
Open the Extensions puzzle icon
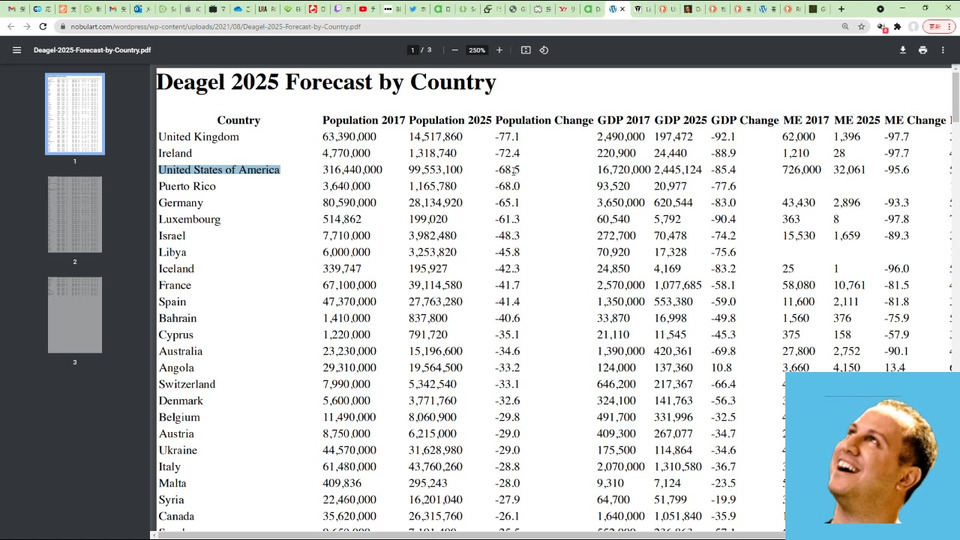tap(898, 26)
